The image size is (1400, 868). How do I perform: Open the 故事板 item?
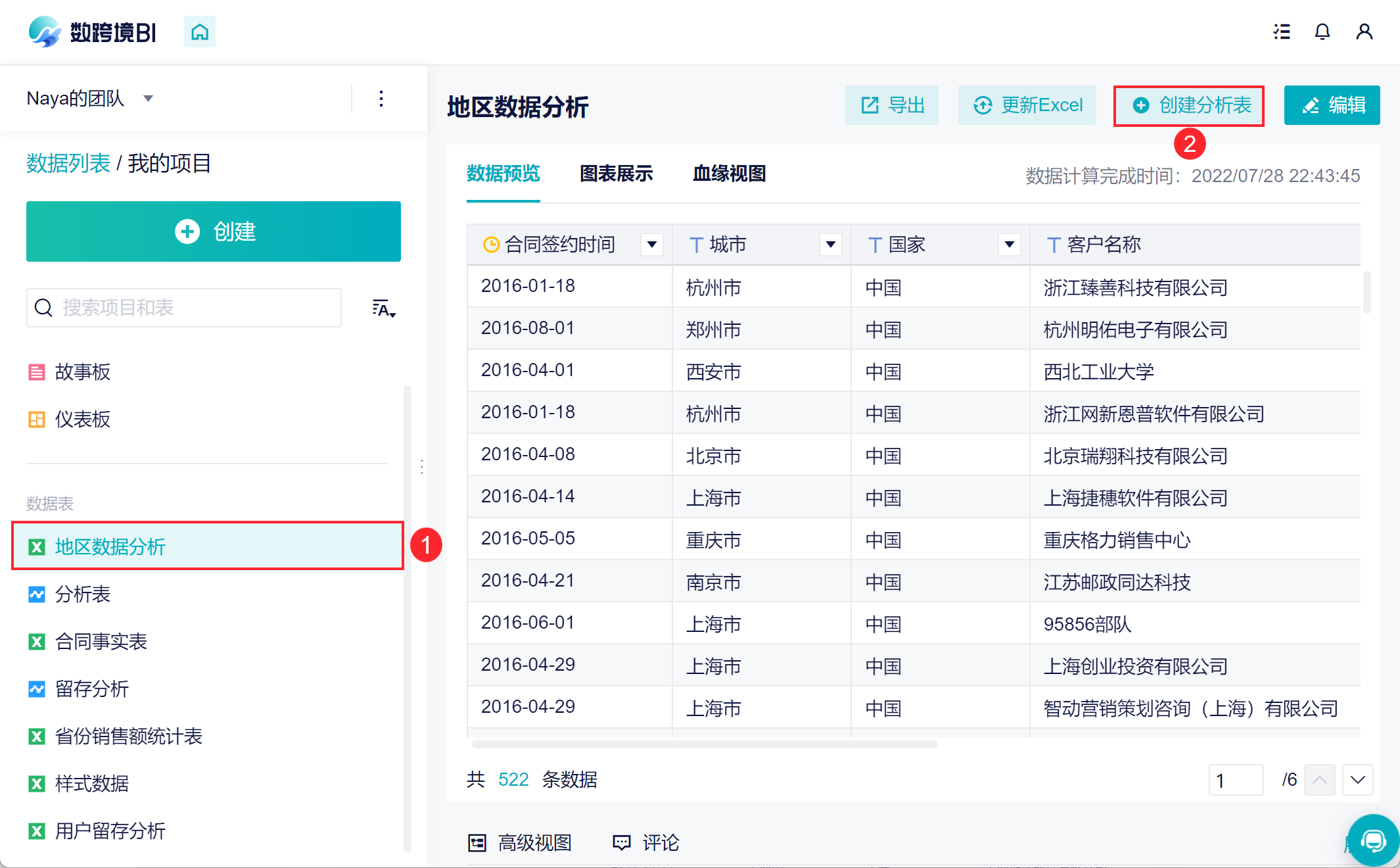click(x=70, y=372)
